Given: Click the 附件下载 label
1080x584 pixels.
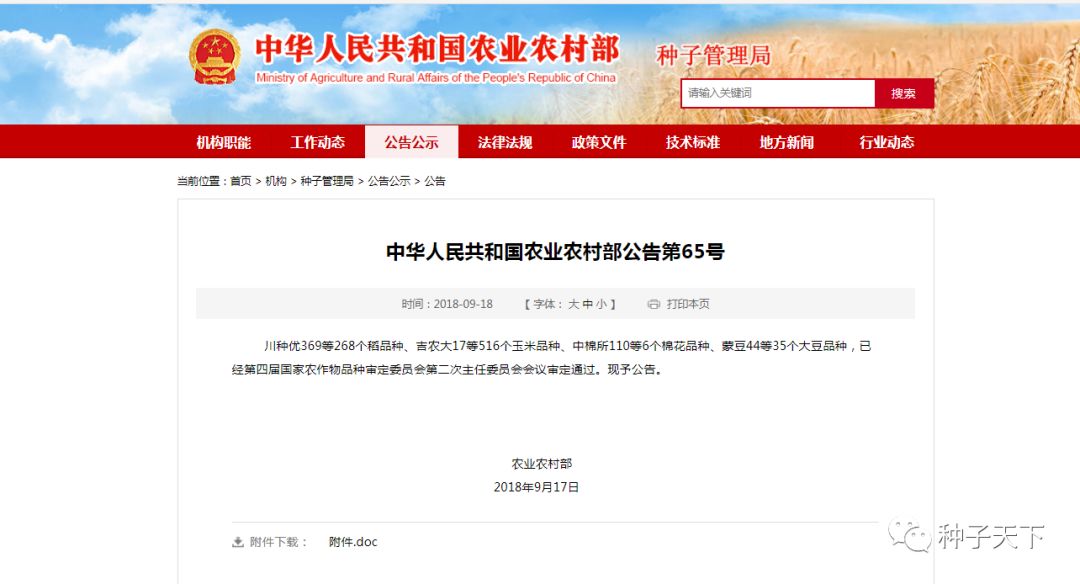Looking at the screenshot, I should click(x=278, y=542).
